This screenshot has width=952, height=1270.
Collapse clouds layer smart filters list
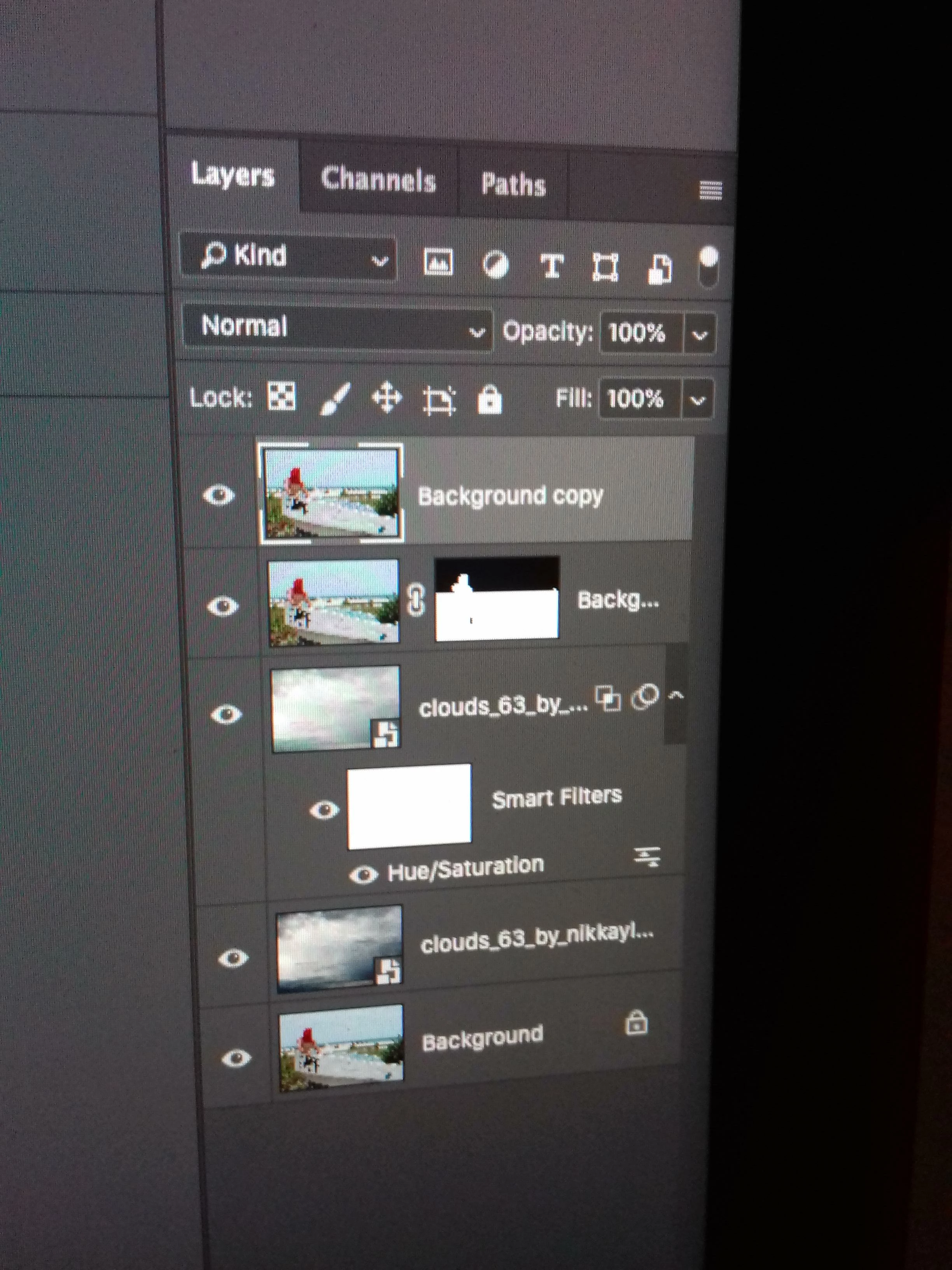tap(677, 696)
